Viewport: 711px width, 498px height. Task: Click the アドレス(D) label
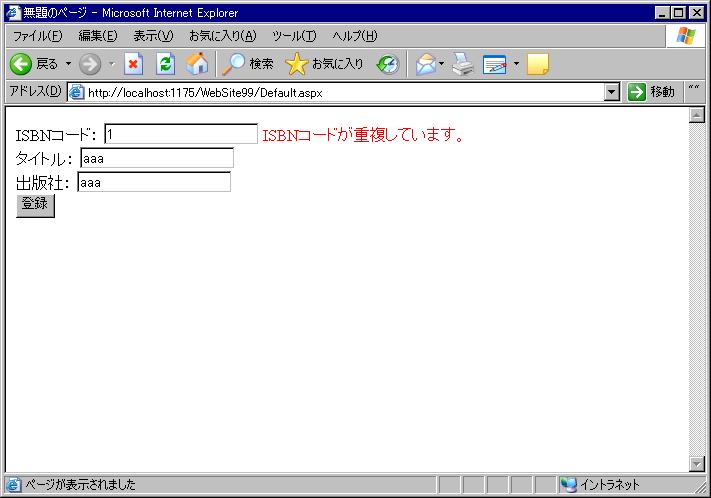(35, 91)
